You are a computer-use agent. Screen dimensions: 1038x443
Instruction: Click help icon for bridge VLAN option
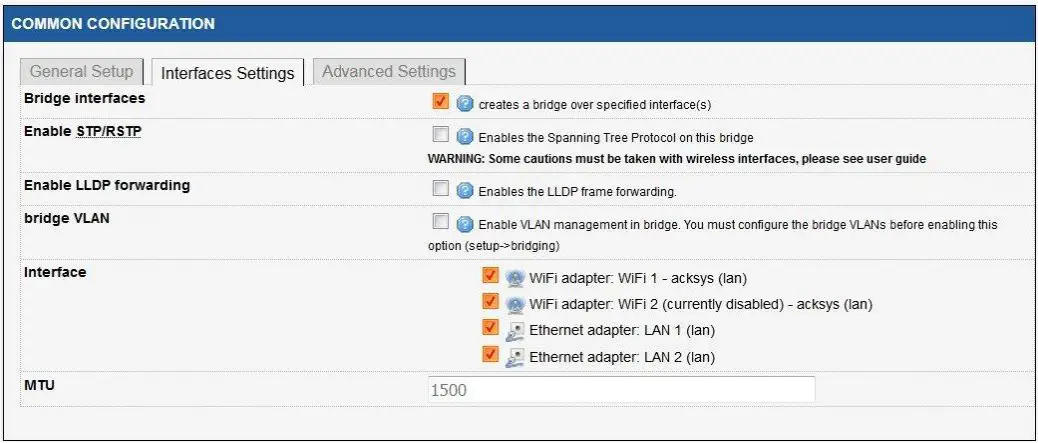[464, 224]
